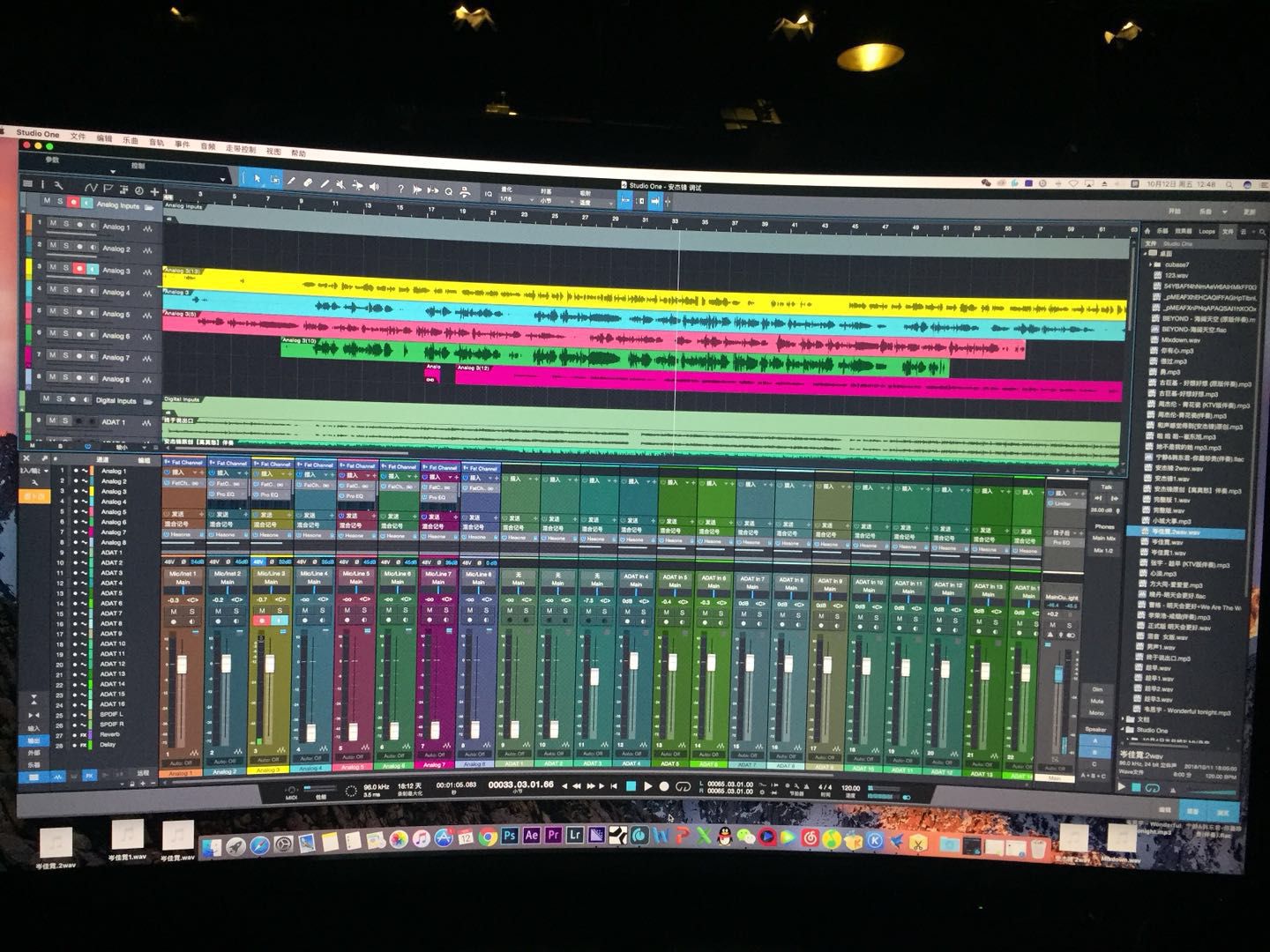
Task: Mute the Digital Inputs folder track
Action: point(46,398)
